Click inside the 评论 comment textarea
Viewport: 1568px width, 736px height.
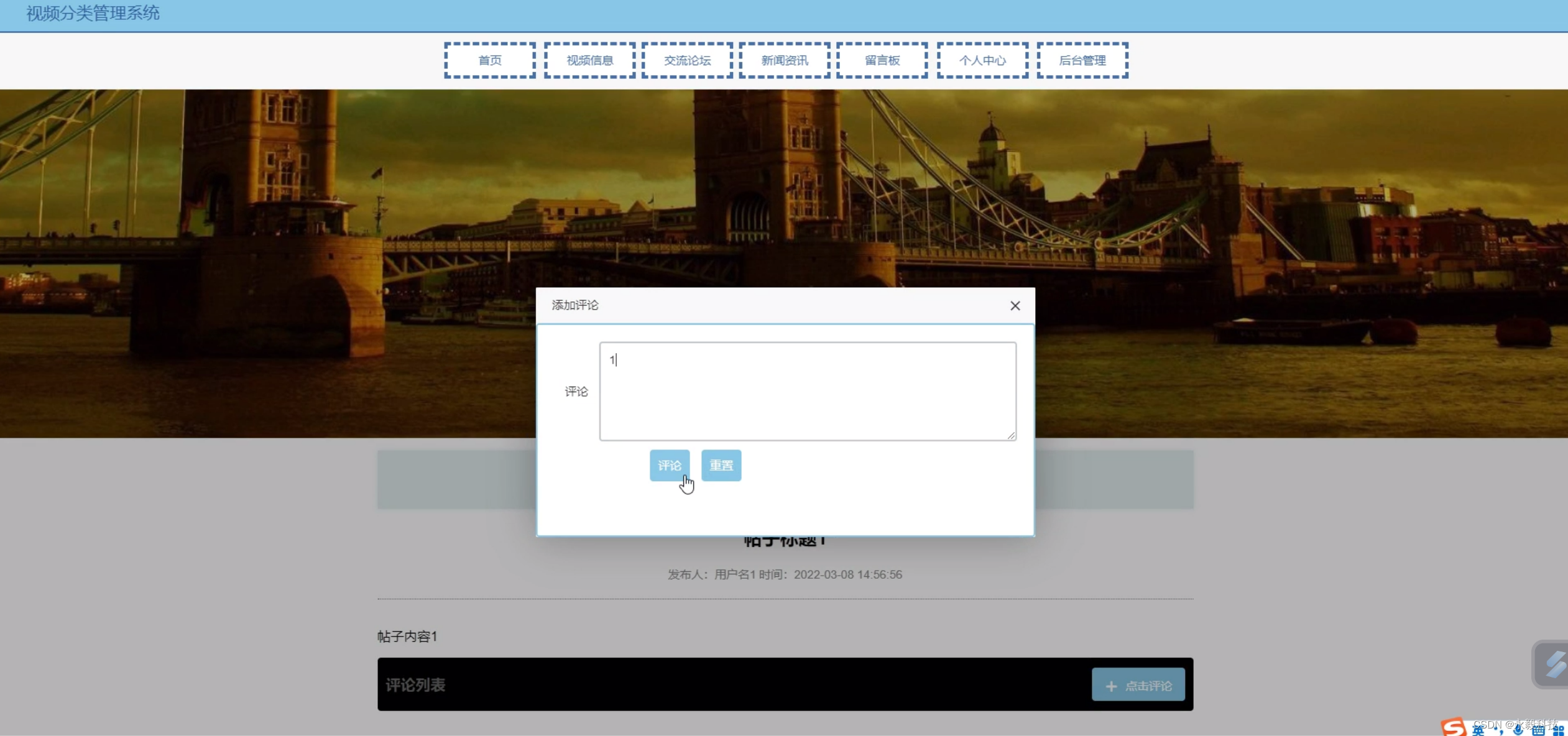pos(807,391)
